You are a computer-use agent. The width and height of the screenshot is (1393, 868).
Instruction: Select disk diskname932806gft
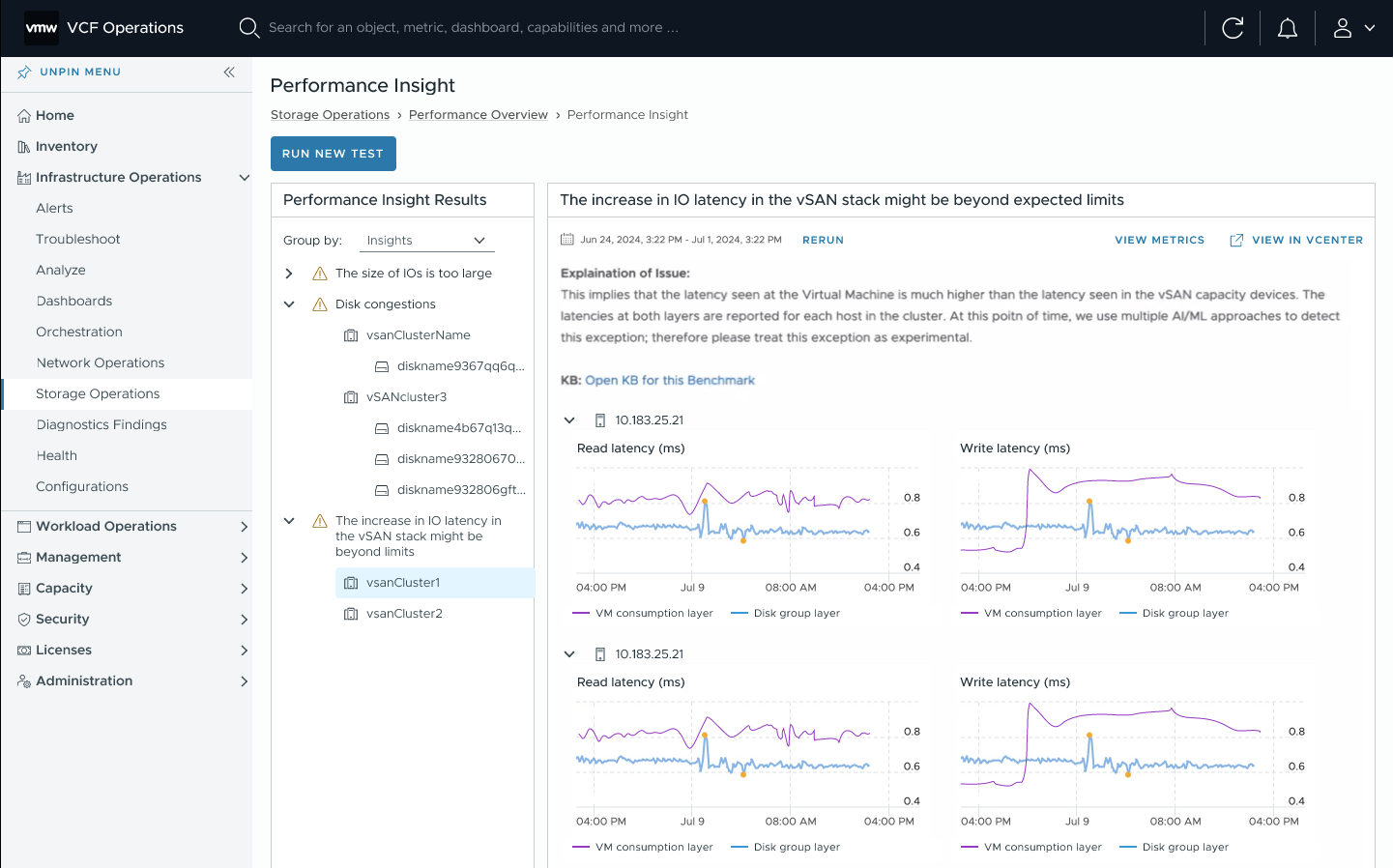[461, 490]
